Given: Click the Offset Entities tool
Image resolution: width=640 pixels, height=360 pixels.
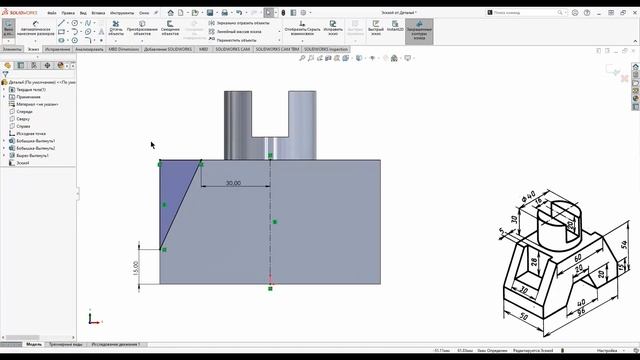Looking at the screenshot, I should point(170,28).
